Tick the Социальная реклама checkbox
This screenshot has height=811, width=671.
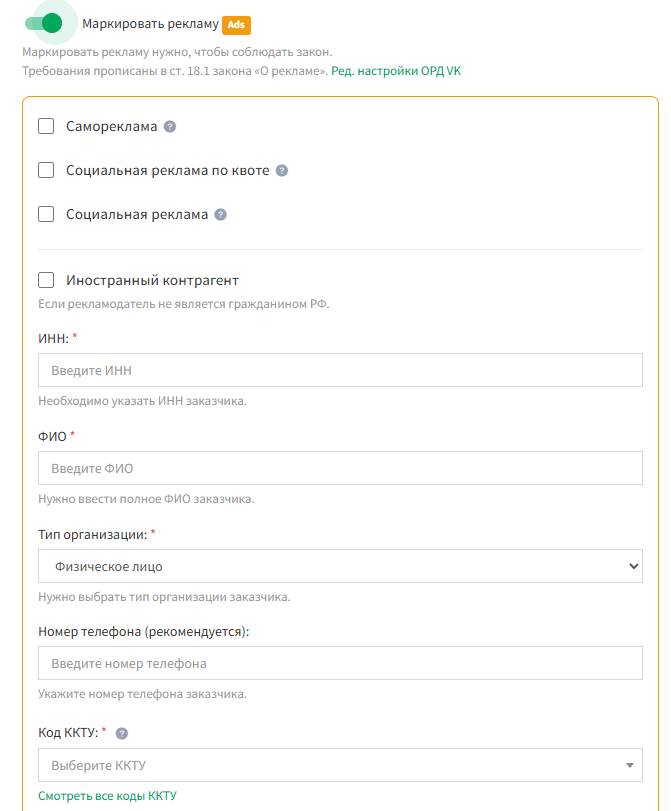46,214
